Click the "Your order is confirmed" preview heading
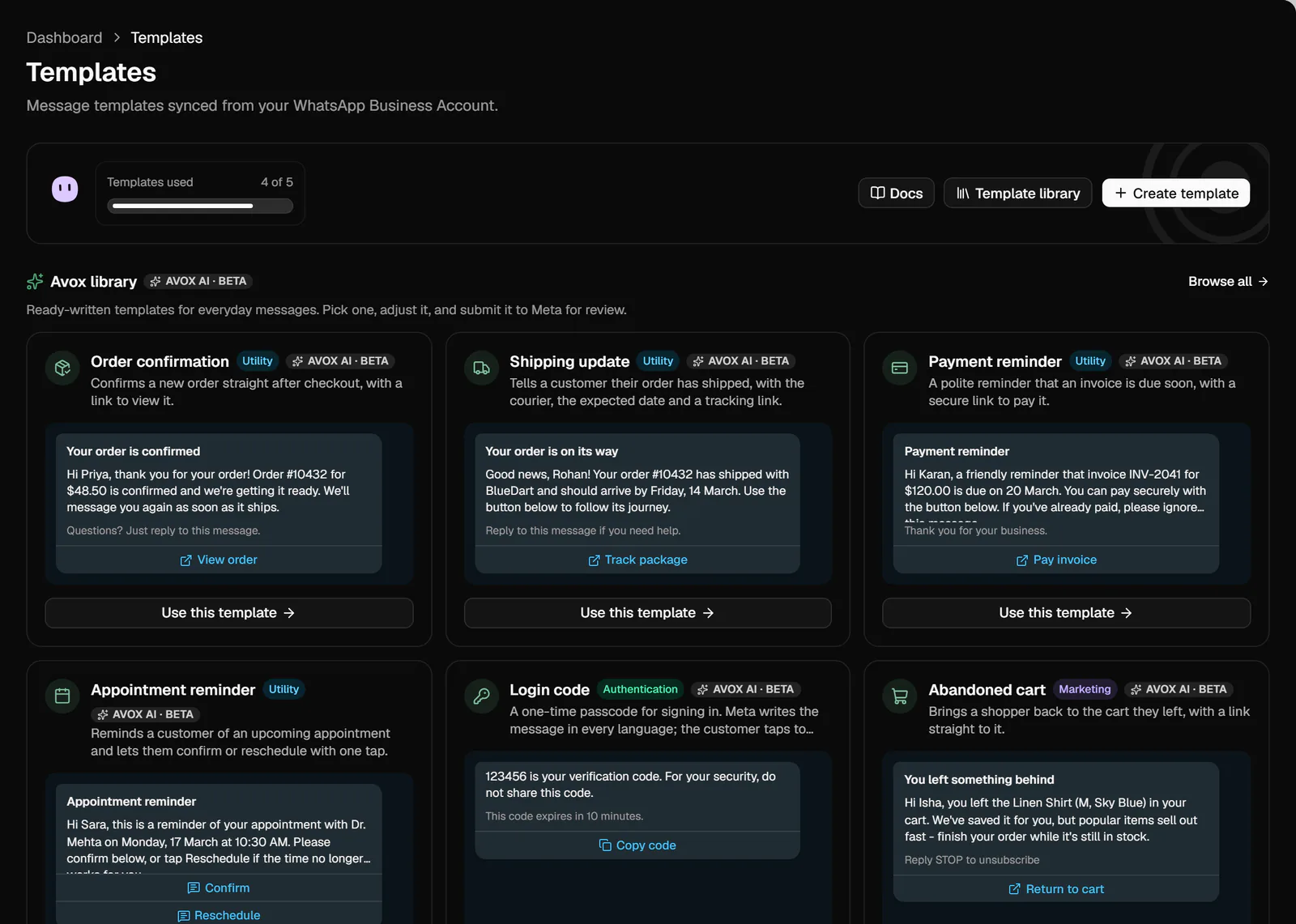 coord(134,452)
